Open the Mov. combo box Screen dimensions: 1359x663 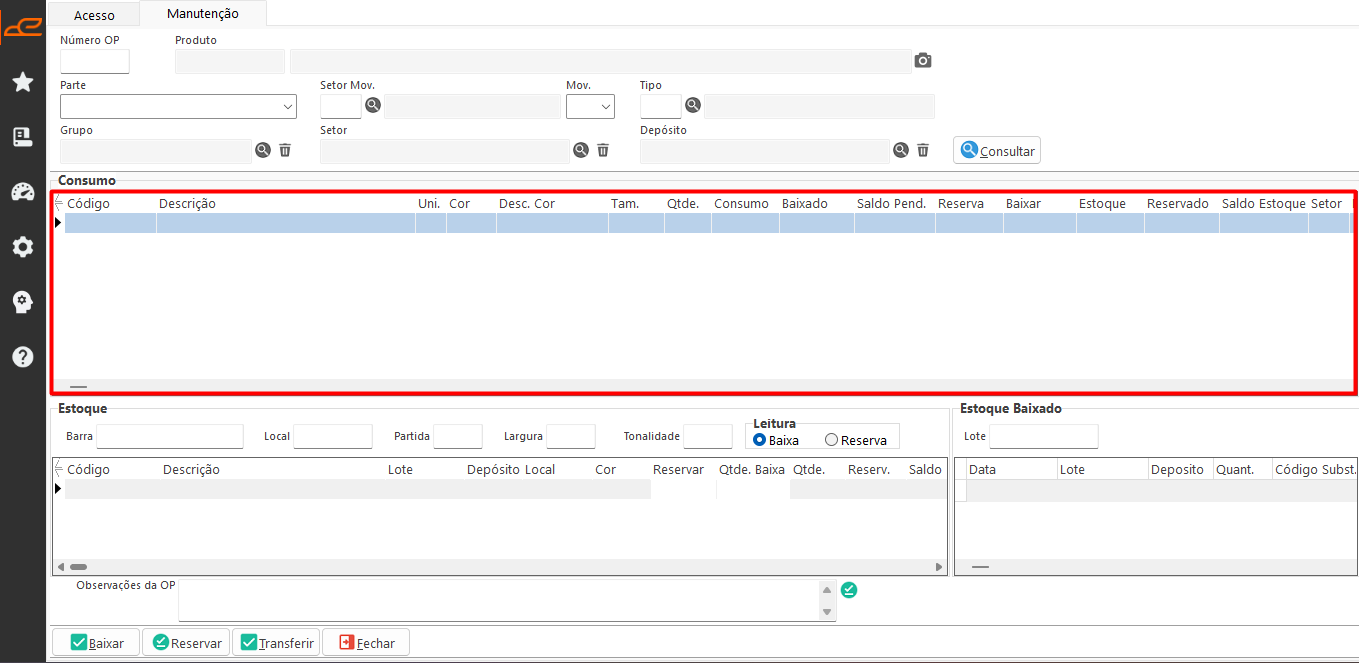coord(590,106)
